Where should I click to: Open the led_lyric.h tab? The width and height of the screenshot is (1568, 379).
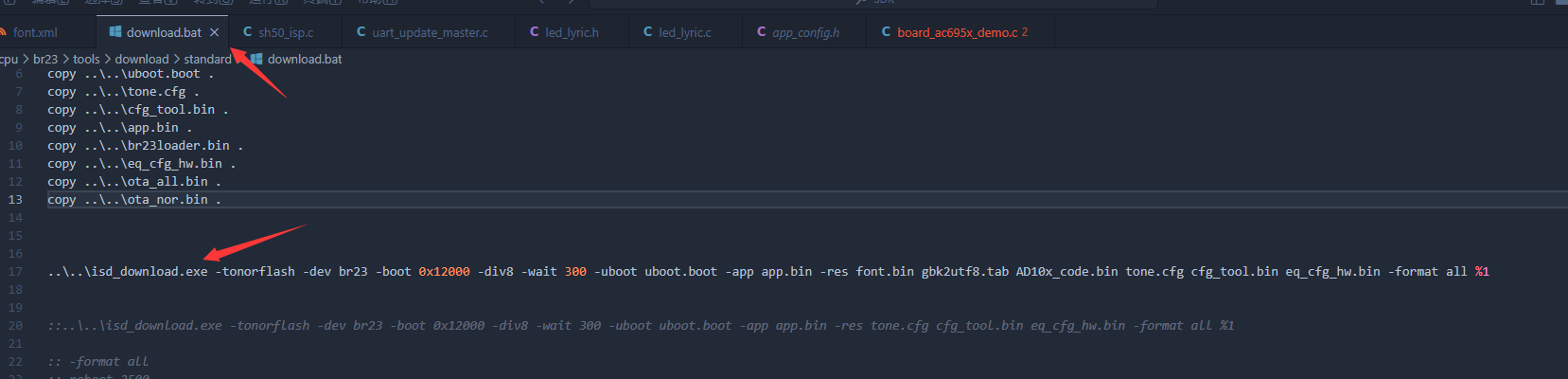coord(572,32)
